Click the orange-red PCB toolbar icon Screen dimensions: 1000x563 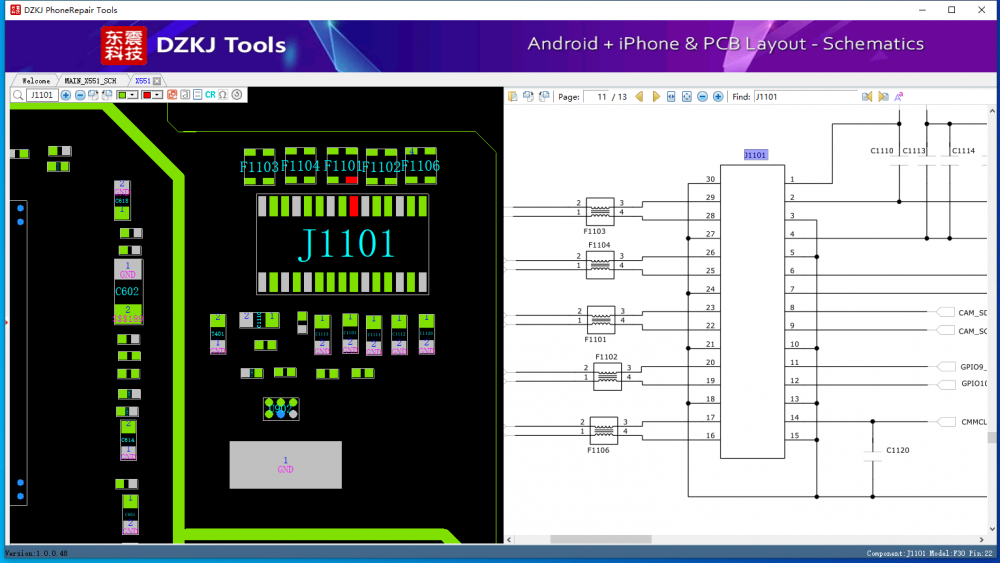[172, 95]
